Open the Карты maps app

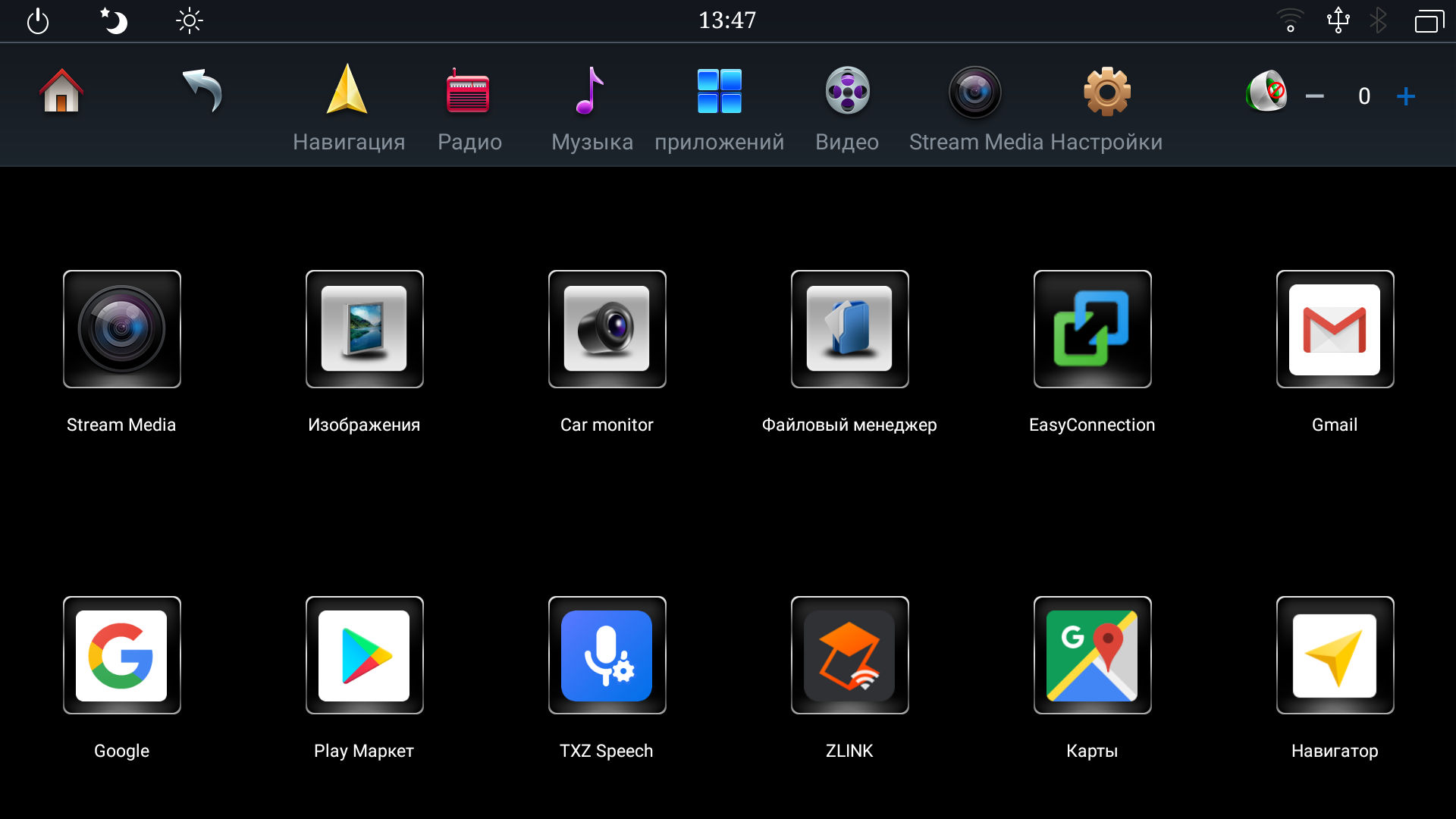(x=1093, y=655)
